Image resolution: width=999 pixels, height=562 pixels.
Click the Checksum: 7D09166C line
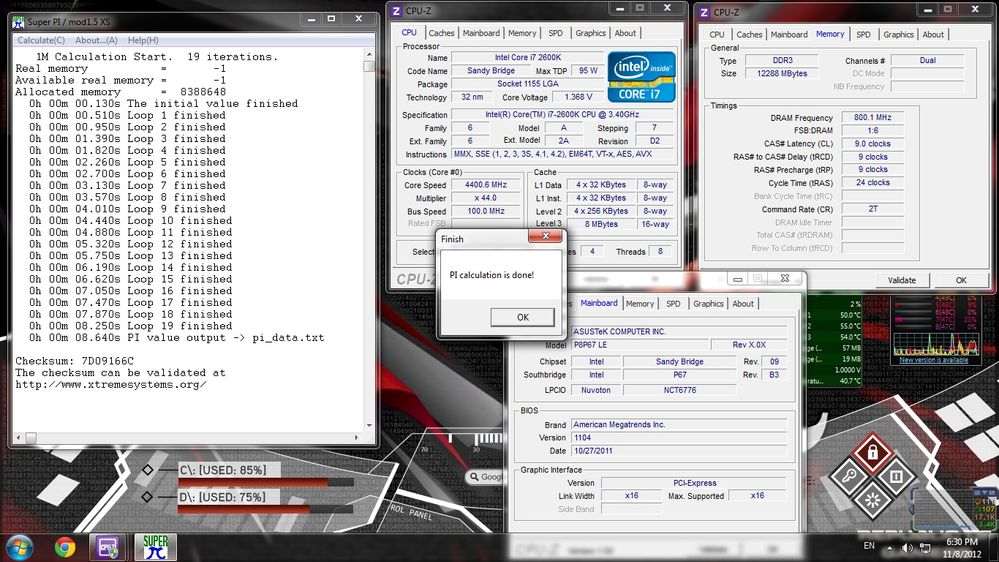(75, 361)
